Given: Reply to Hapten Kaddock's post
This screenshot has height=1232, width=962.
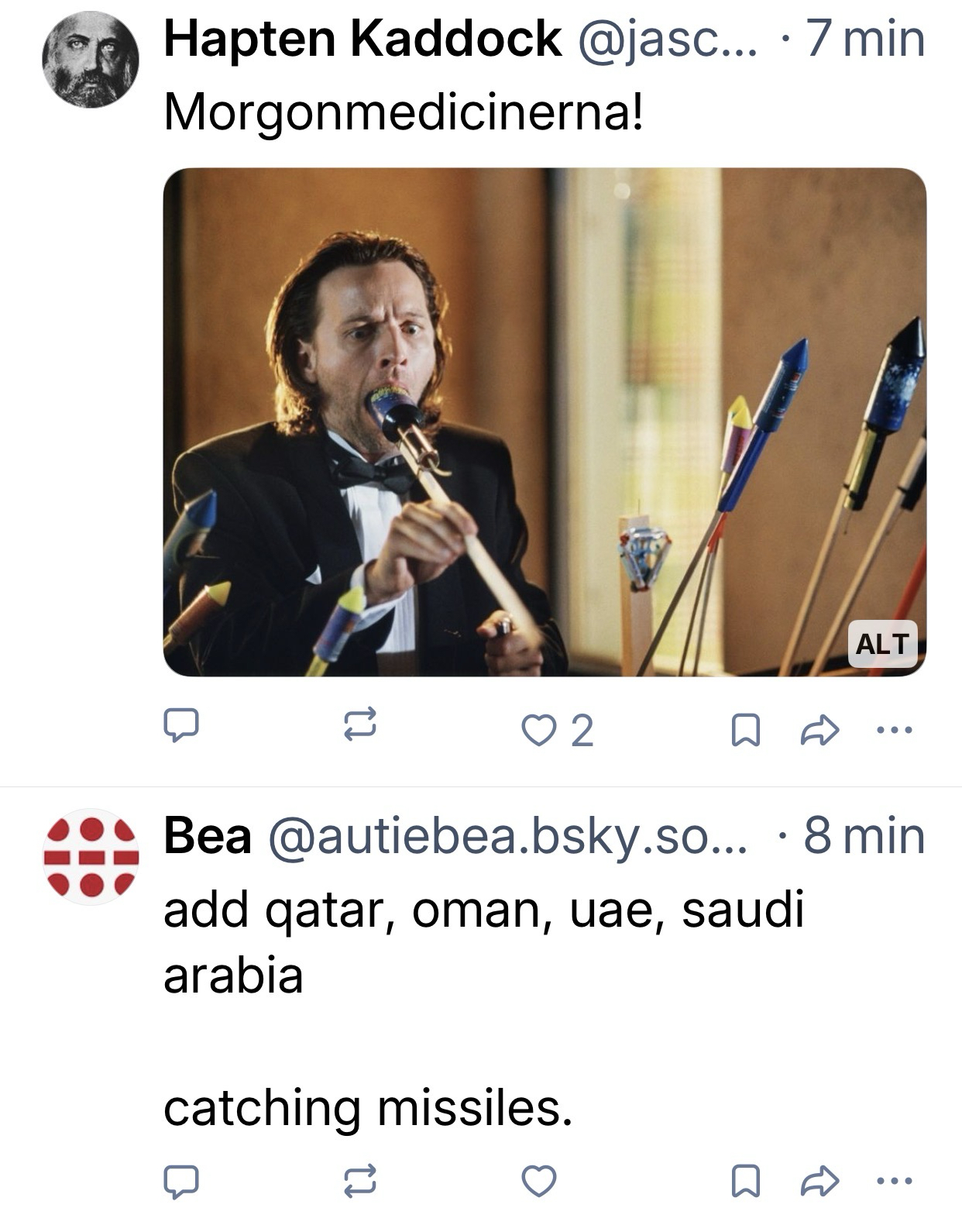Looking at the screenshot, I should coord(180,727).
